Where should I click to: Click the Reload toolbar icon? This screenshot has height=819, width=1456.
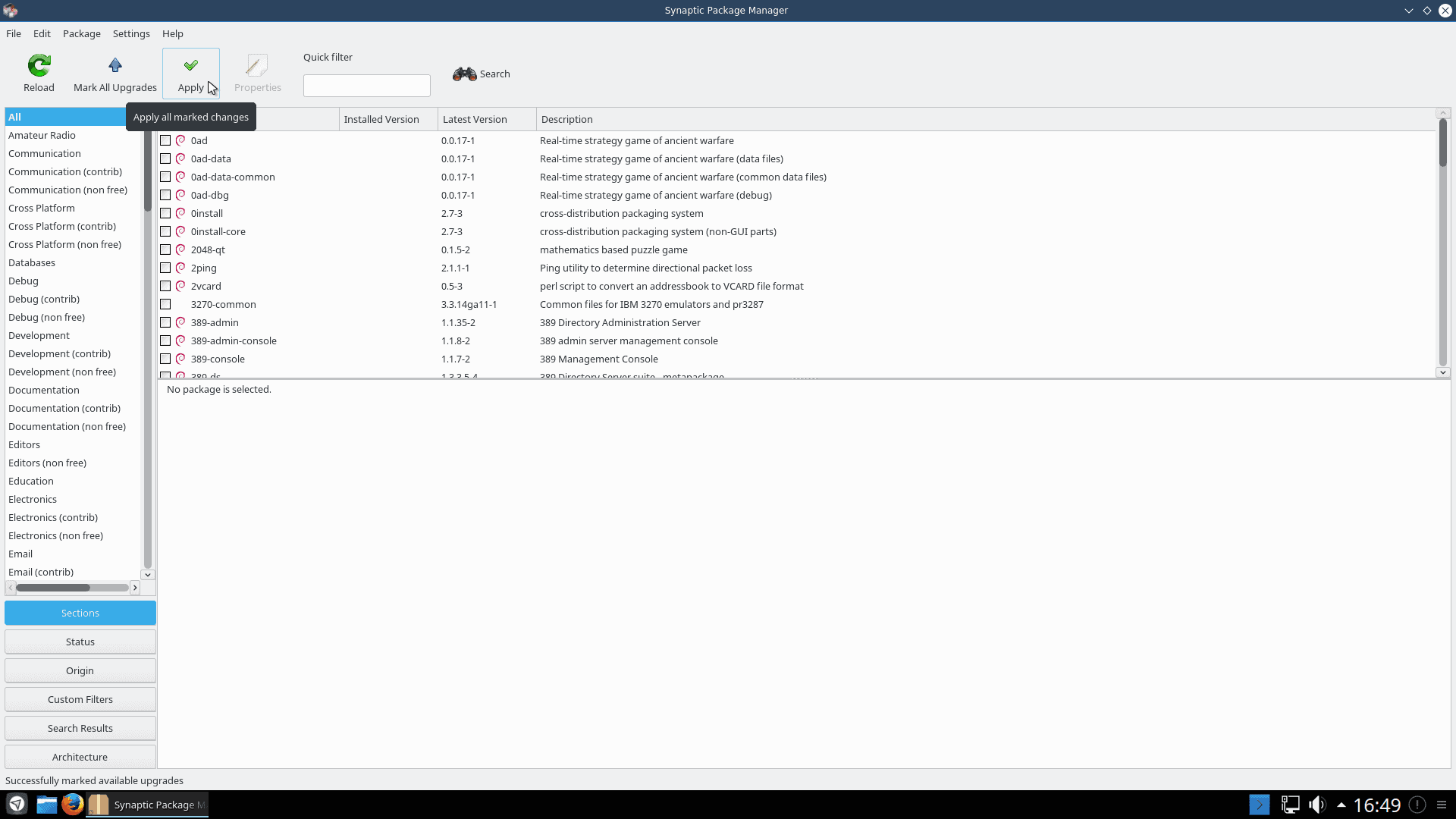click(x=39, y=66)
